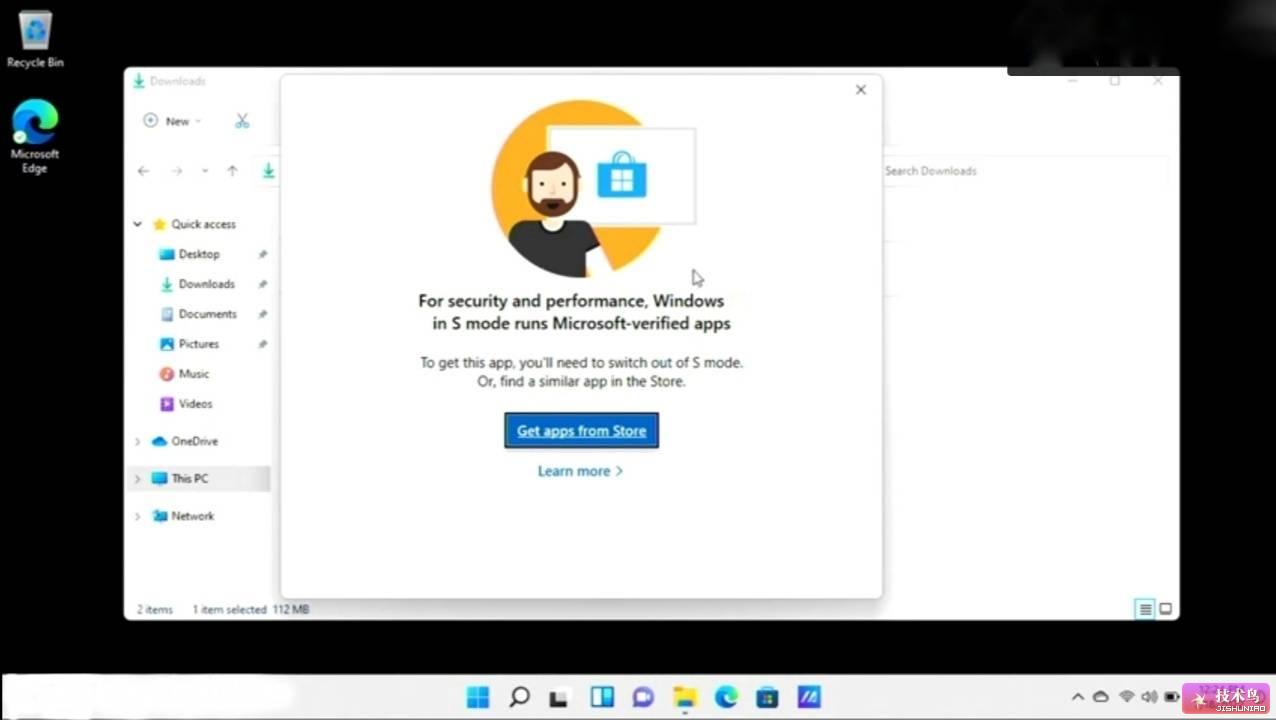The width and height of the screenshot is (1276, 720).
Task: Show hidden system tray icons
Action: coord(1078,697)
